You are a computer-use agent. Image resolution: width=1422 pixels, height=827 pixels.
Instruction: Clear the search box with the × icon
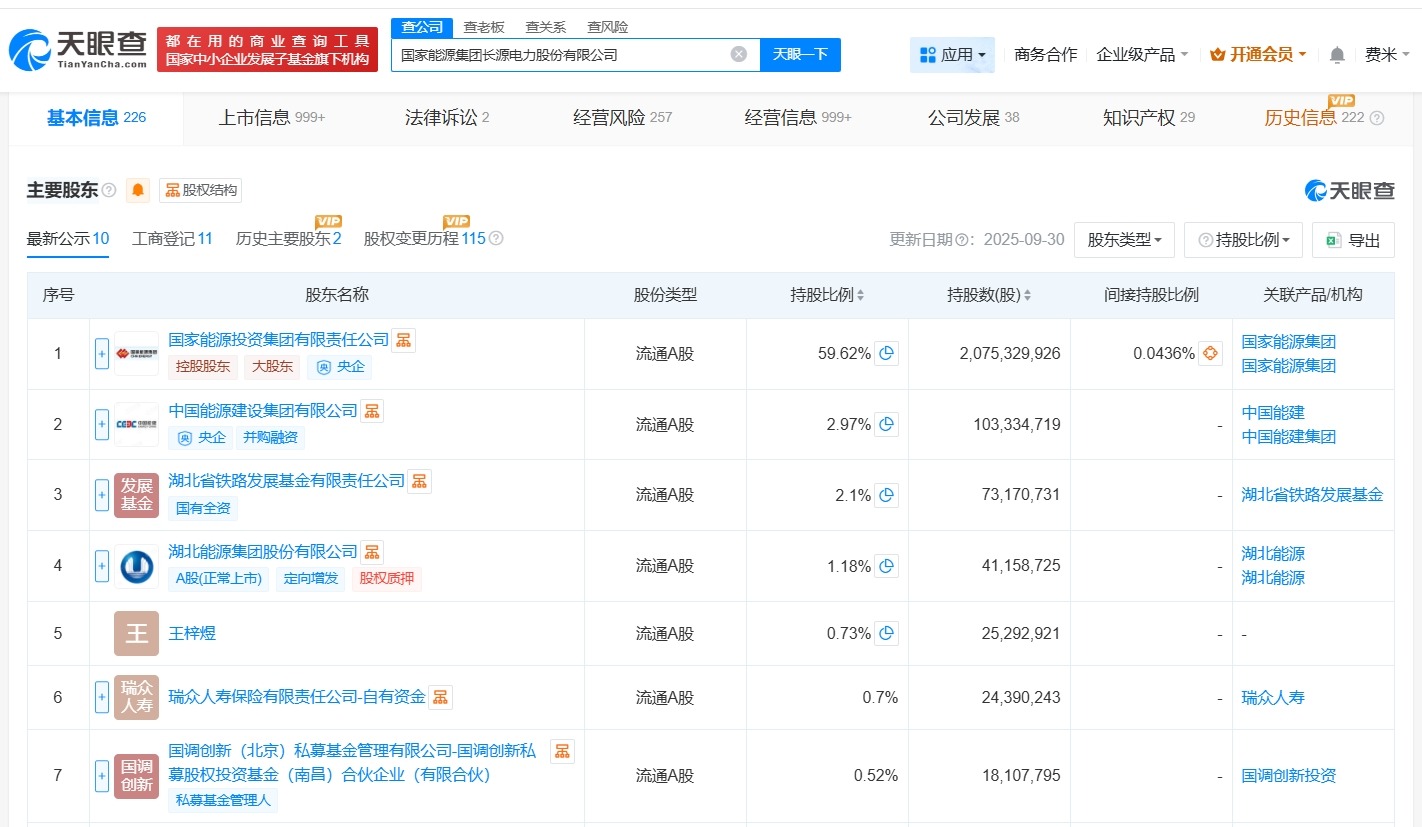tap(738, 54)
